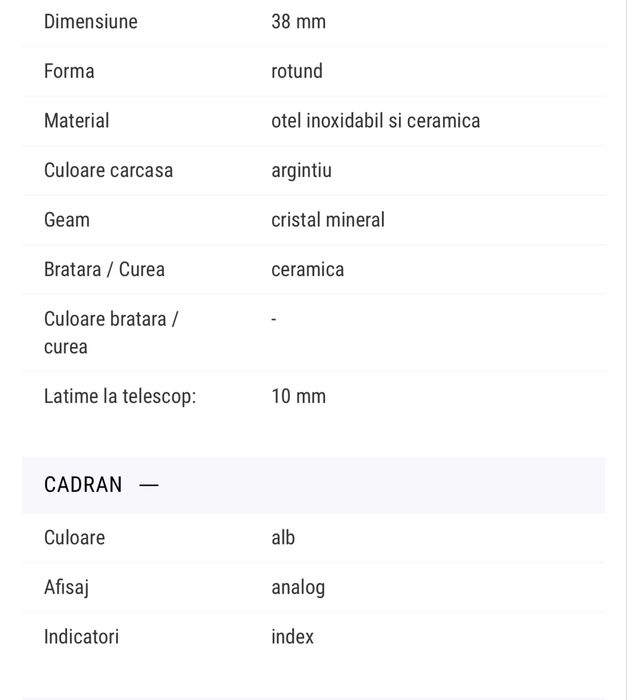Select the Dimensiune row label
This screenshot has height=700, width=627.
coord(91,22)
